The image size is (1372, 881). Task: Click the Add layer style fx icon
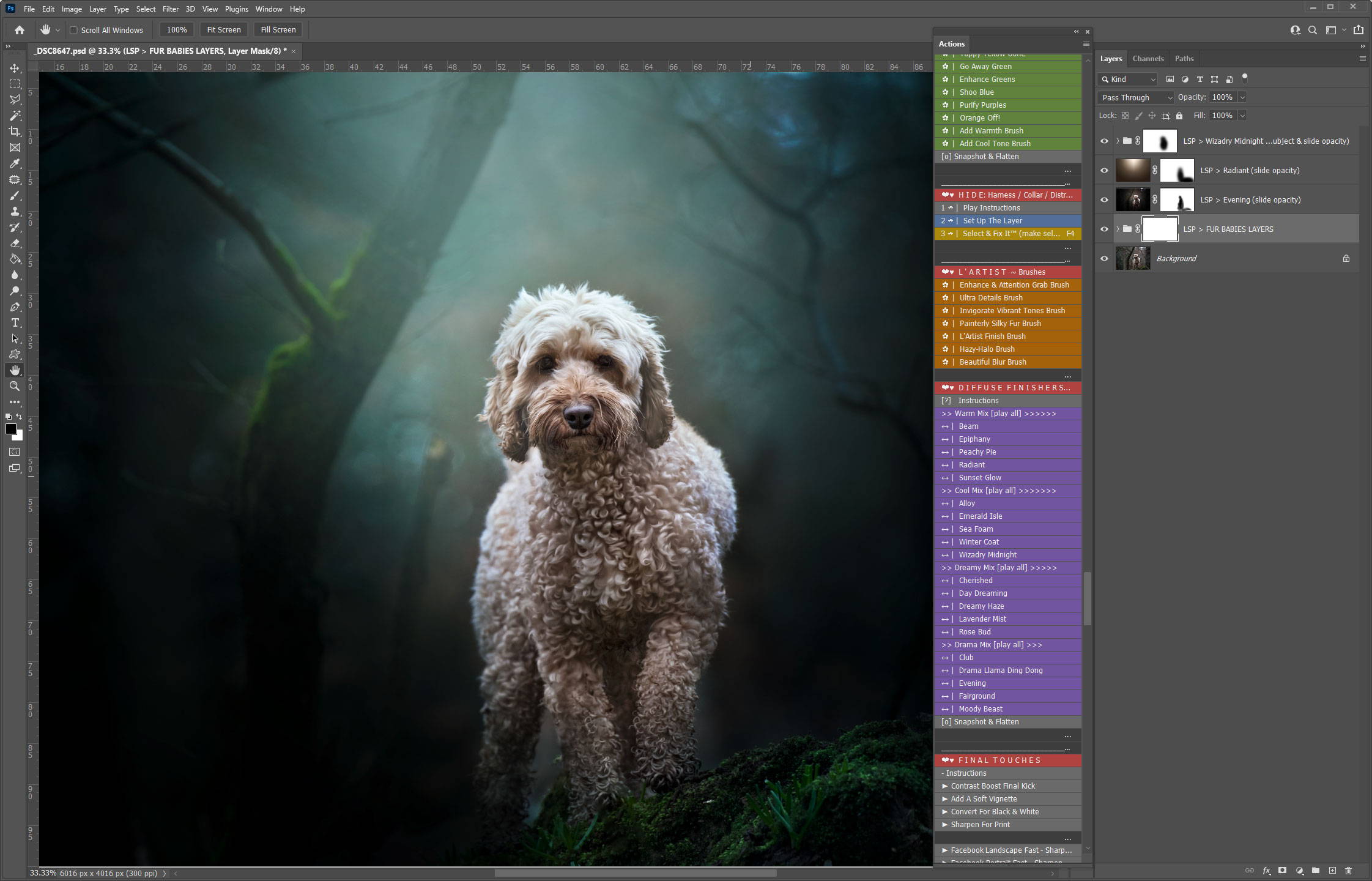click(1266, 871)
